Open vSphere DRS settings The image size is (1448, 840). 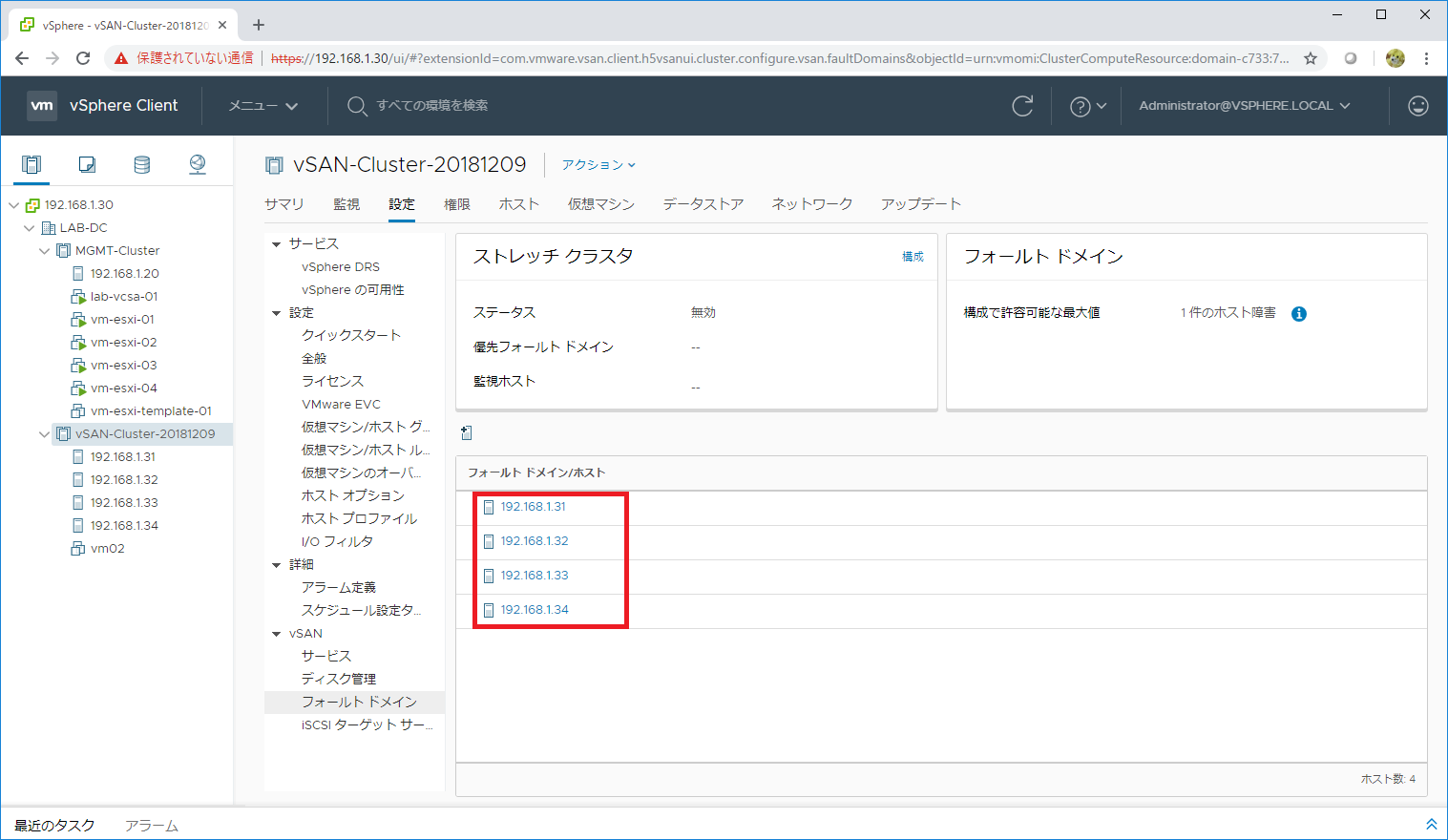pos(341,267)
